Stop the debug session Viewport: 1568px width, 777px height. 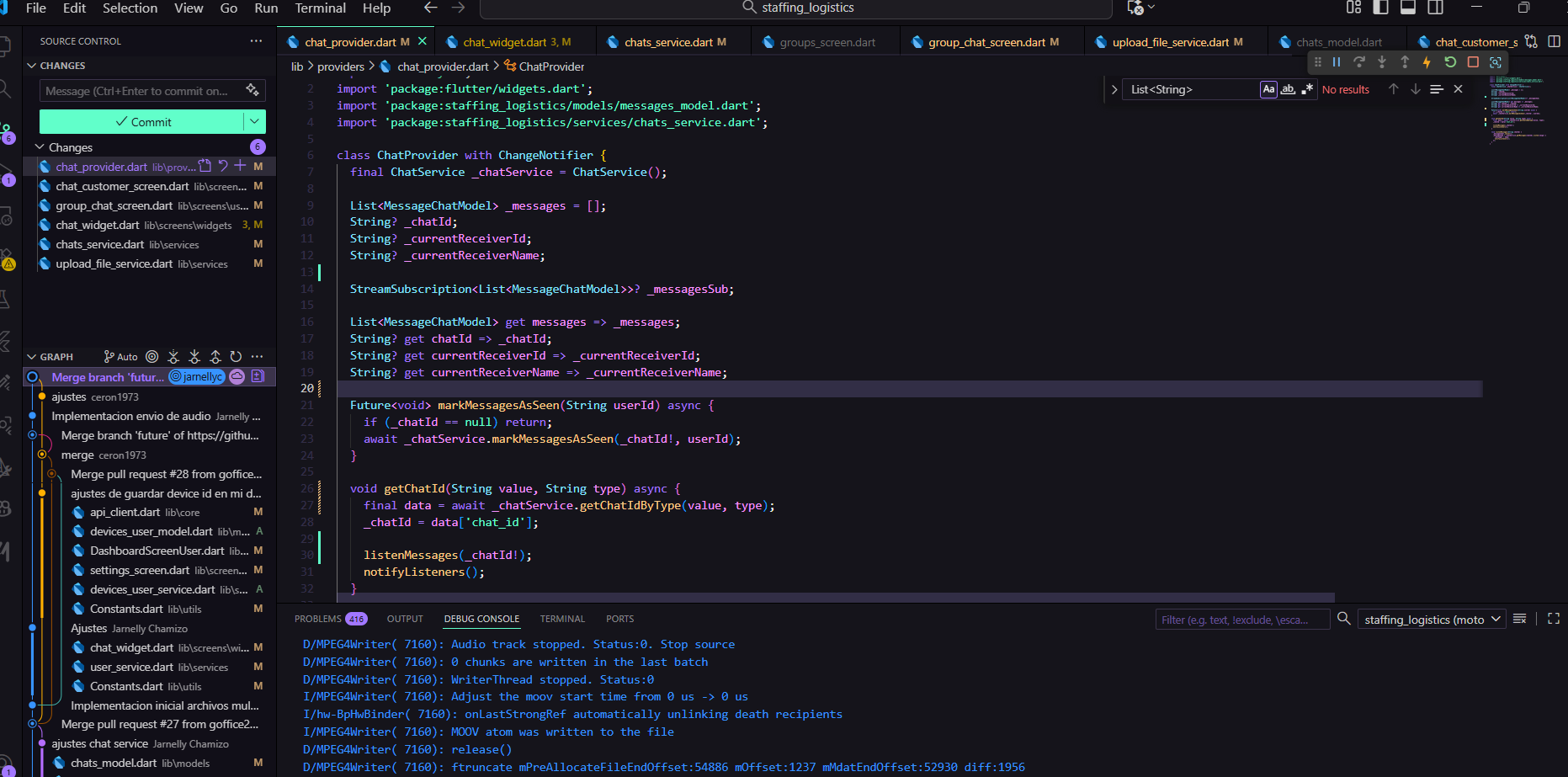(1473, 62)
